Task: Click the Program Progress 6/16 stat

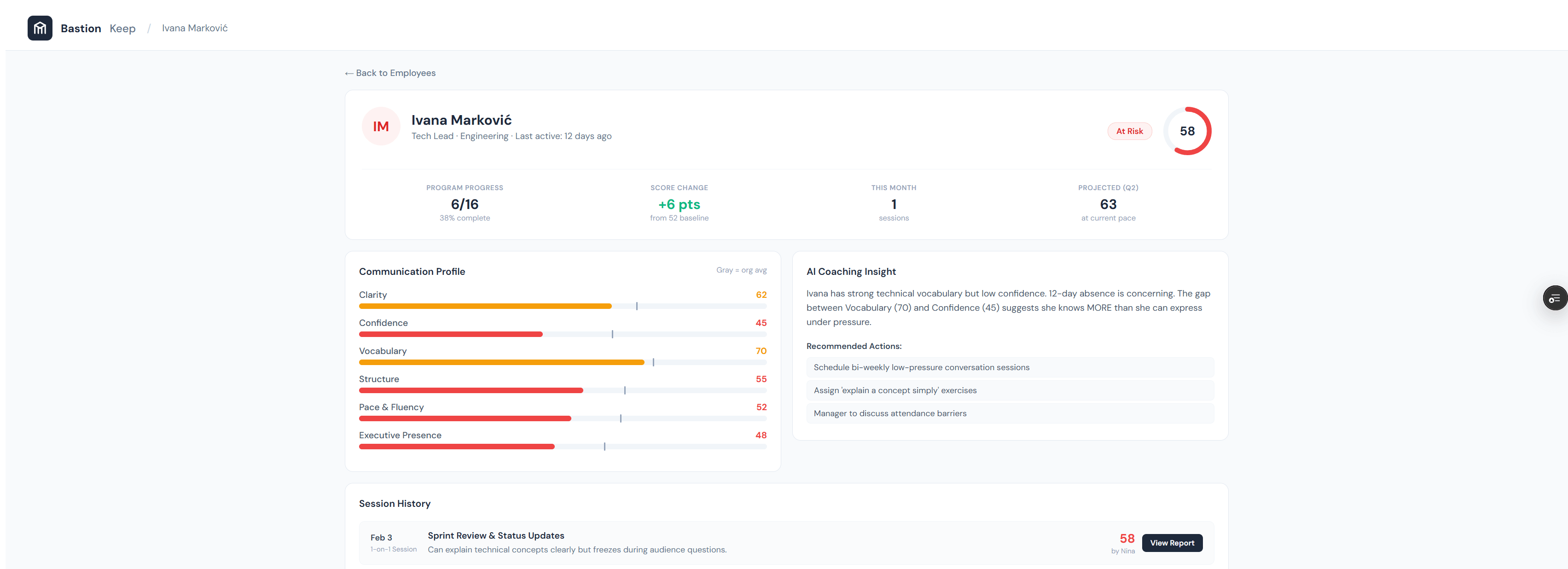Action: [x=465, y=204]
